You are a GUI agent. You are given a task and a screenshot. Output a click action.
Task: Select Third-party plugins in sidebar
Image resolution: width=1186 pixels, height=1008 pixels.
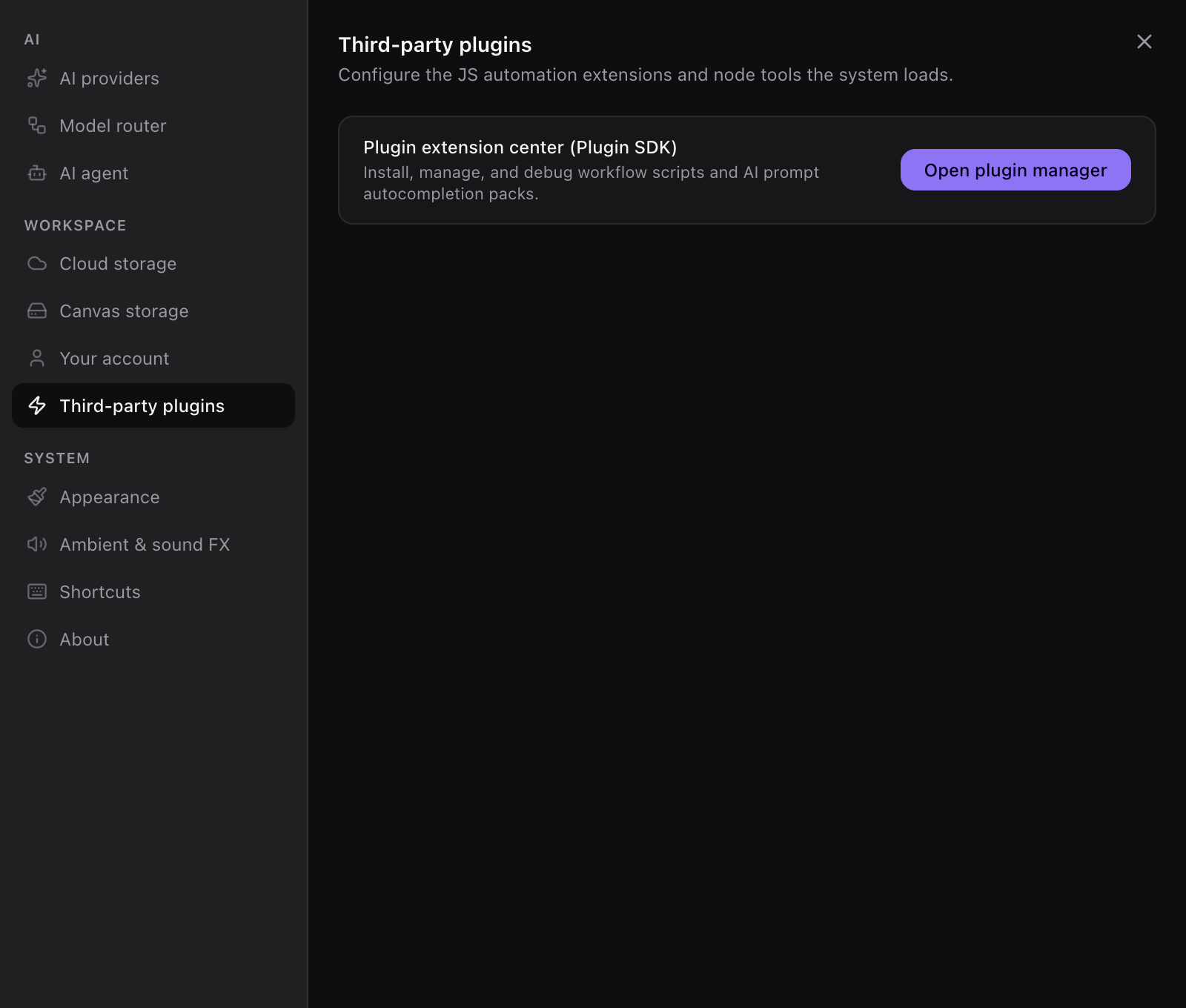tap(153, 405)
